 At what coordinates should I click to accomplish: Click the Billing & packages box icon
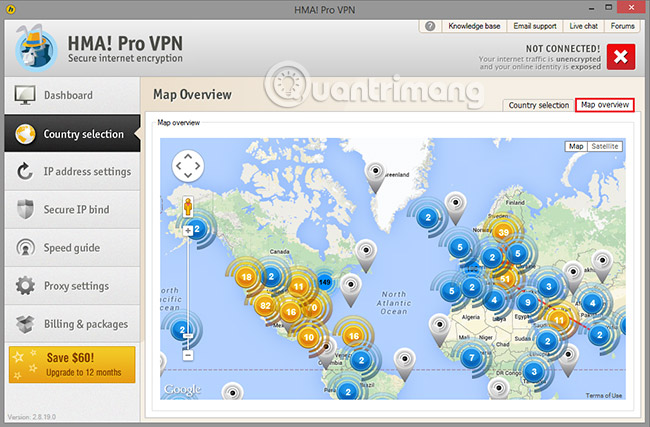point(25,324)
